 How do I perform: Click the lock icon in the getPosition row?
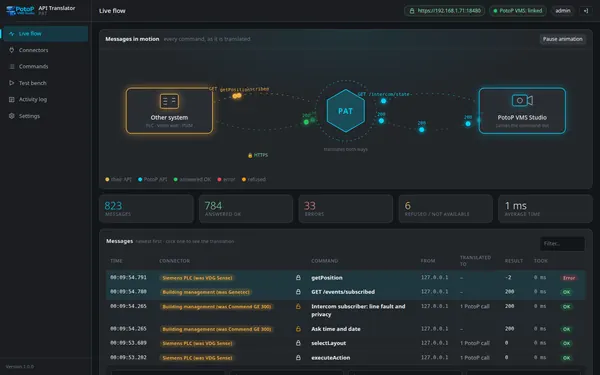pos(298,277)
